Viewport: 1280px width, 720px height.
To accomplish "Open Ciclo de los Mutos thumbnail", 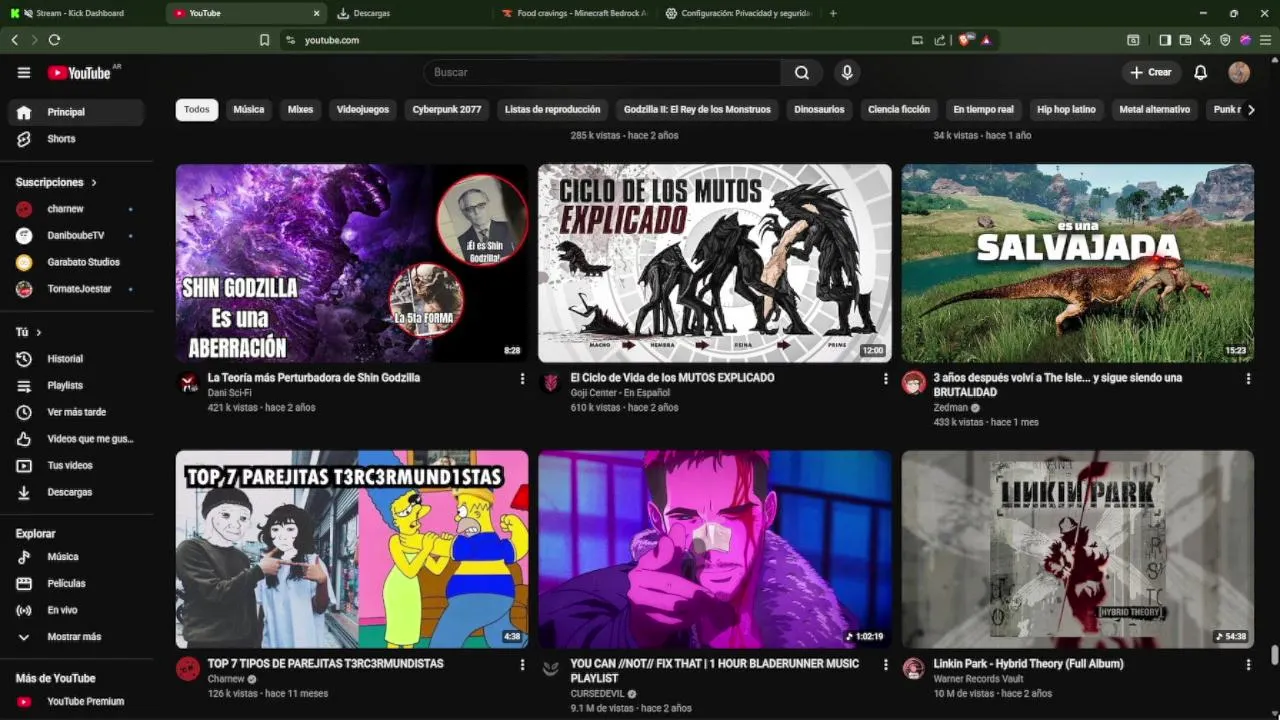I will coord(715,263).
